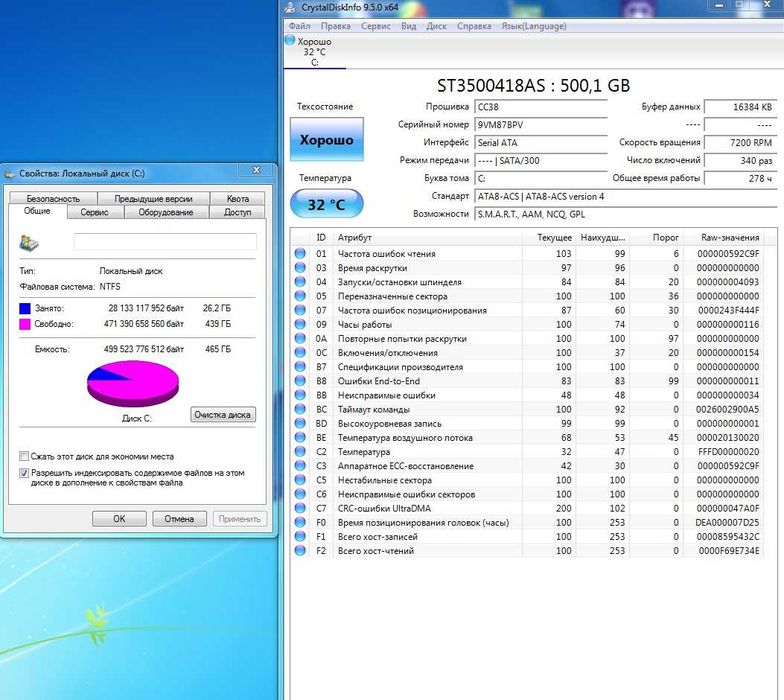Click the serial number field 9VM87BPV
This screenshot has height=700, width=784.
click(540, 125)
